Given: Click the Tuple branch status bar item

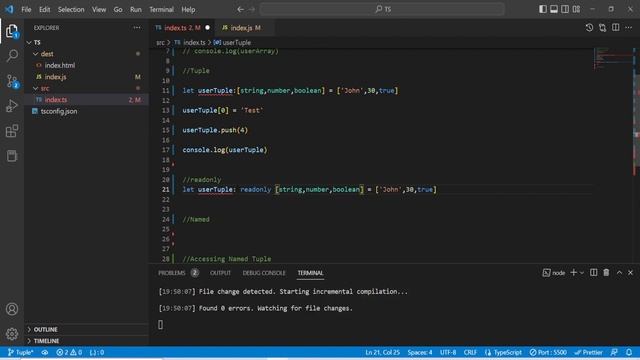Looking at the screenshot, I should click(20, 352).
